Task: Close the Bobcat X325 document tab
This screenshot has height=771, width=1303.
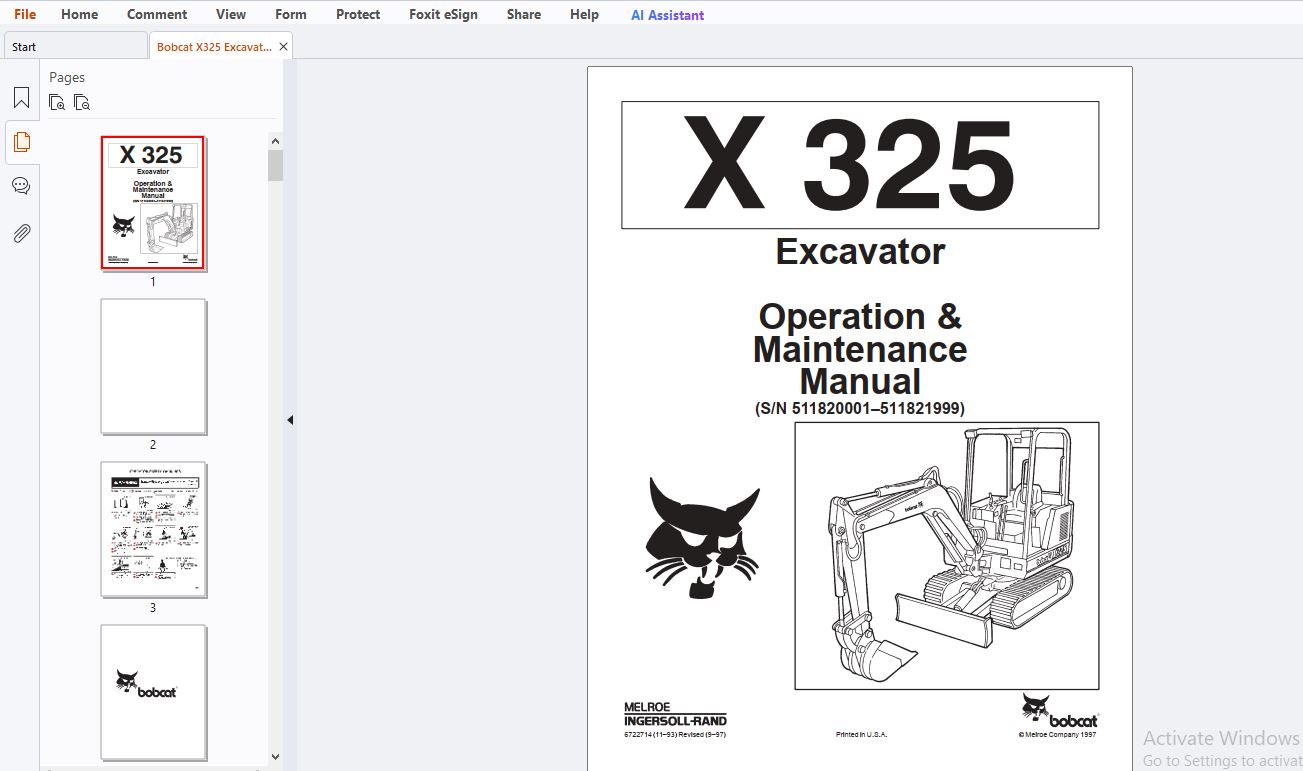Action: [284, 46]
